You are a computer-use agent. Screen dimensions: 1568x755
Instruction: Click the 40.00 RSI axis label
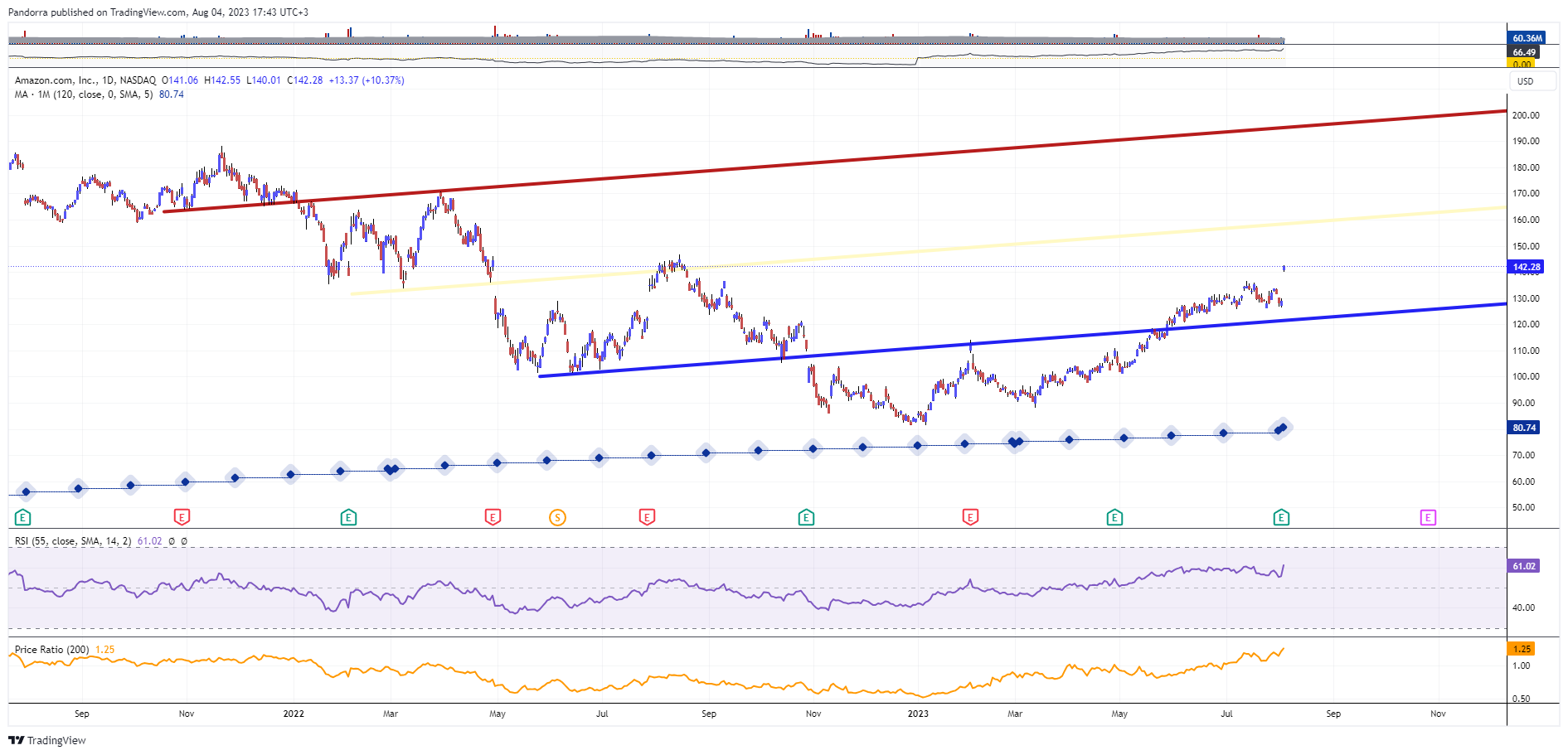[x=1523, y=607]
